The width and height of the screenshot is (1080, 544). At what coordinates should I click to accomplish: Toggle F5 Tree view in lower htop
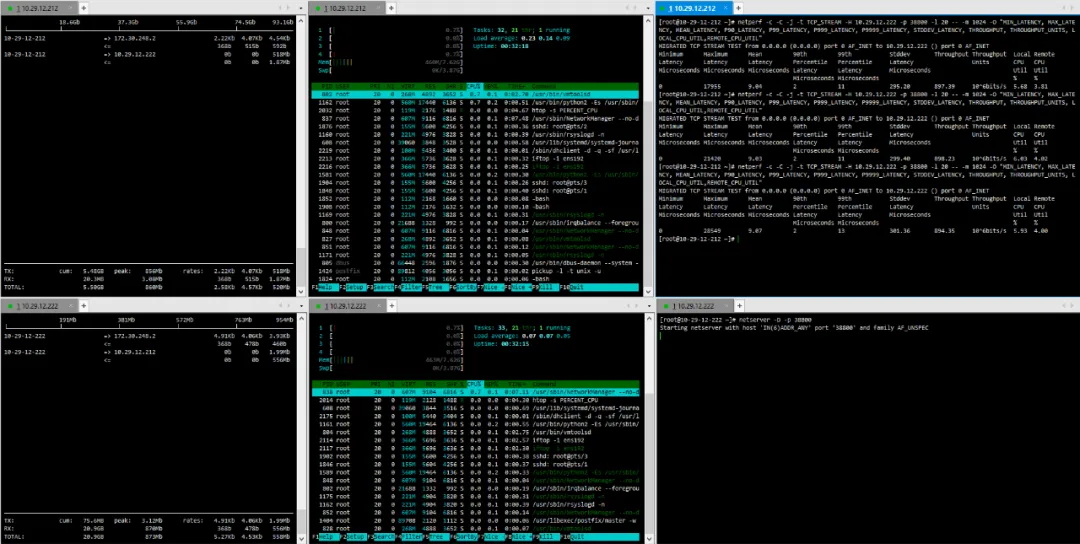pyautogui.click(x=436, y=536)
